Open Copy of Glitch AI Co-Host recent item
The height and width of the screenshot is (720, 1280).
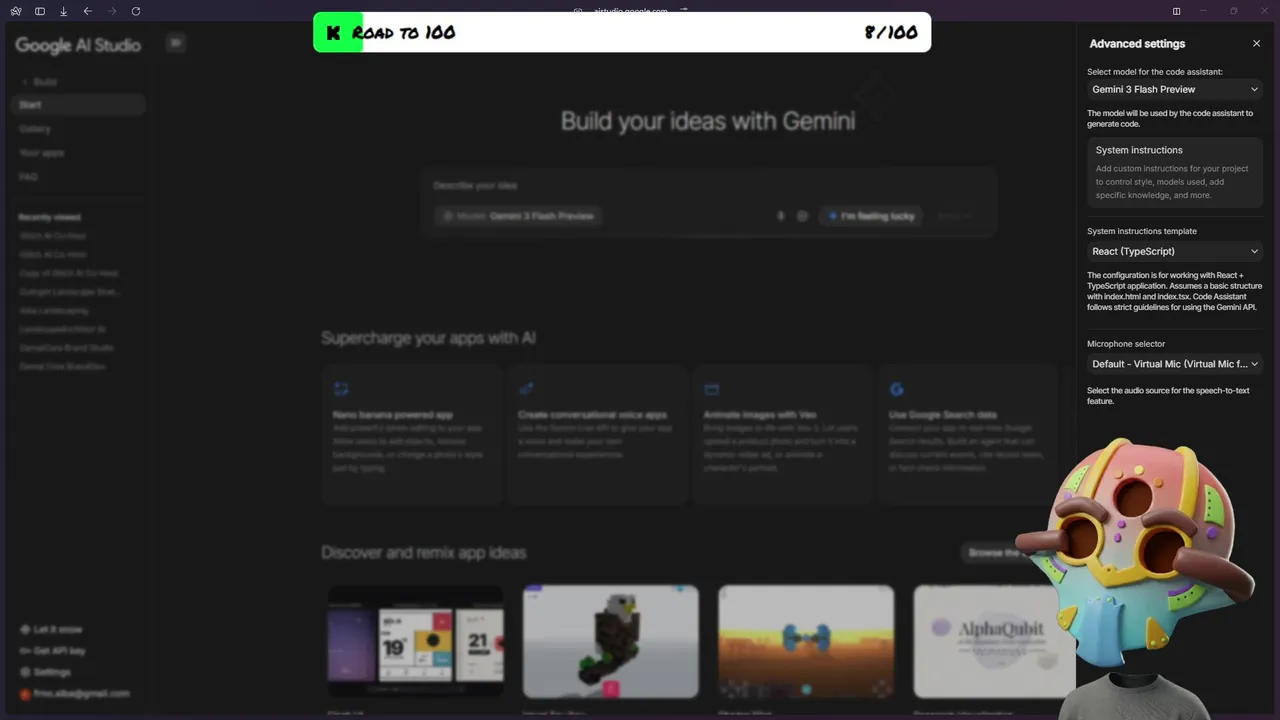pos(69,273)
